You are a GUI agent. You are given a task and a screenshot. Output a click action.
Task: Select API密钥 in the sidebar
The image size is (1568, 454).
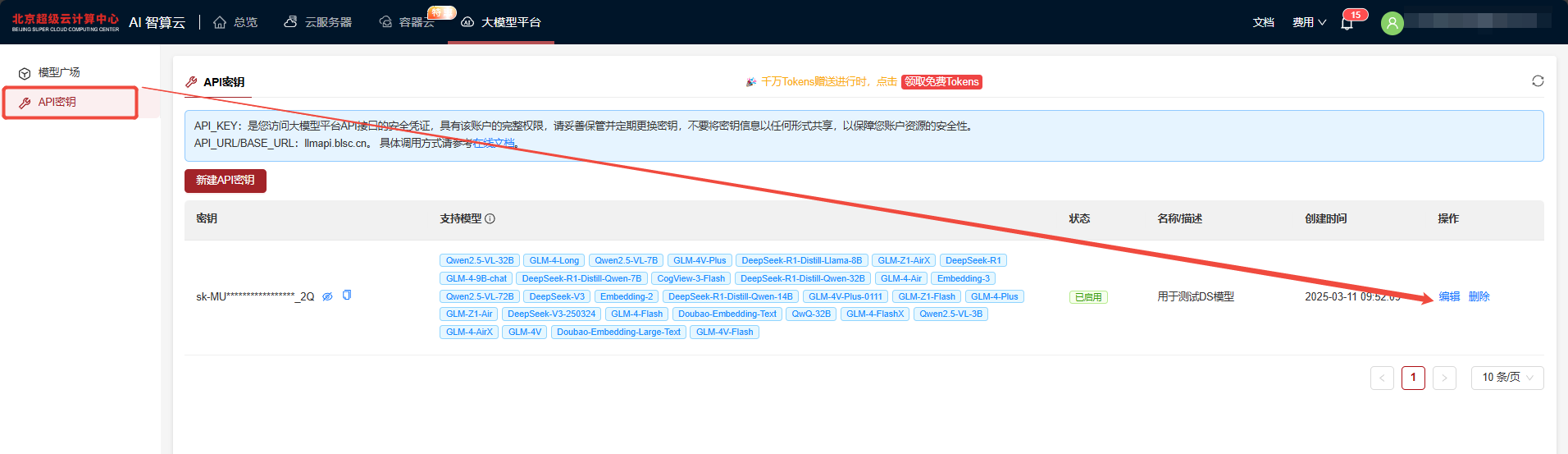click(57, 103)
